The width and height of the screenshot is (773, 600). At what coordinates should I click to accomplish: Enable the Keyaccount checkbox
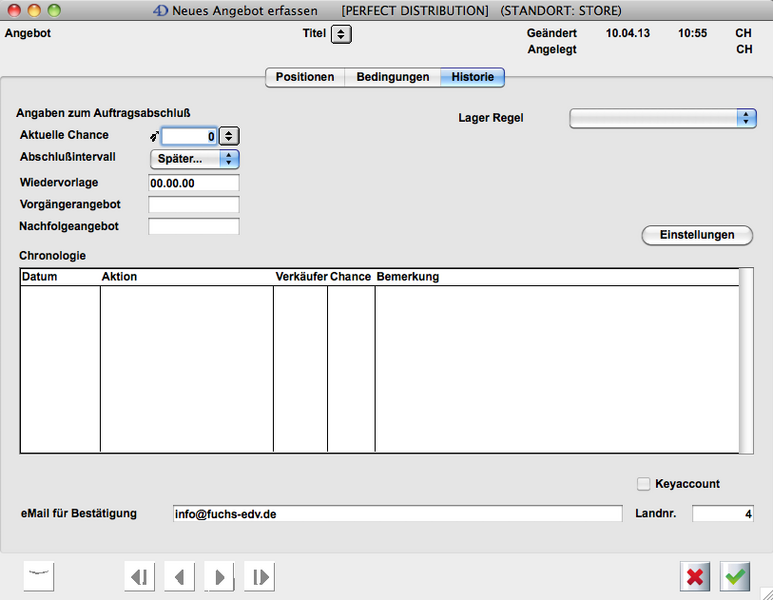pos(644,484)
